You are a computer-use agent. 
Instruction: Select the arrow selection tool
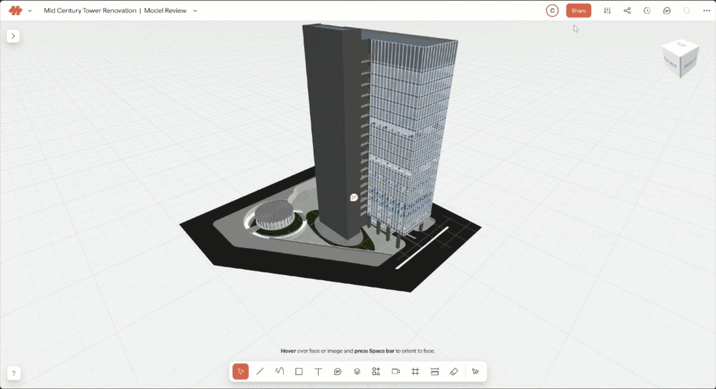point(241,372)
